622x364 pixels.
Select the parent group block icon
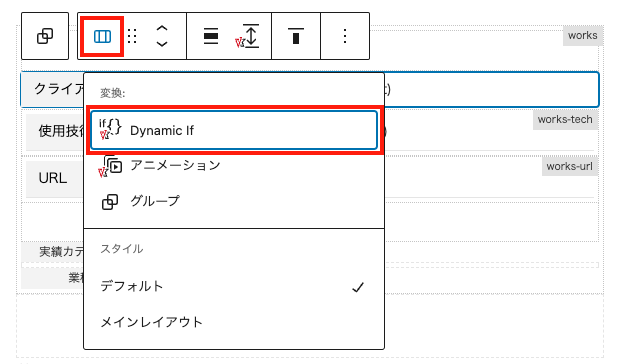point(45,36)
